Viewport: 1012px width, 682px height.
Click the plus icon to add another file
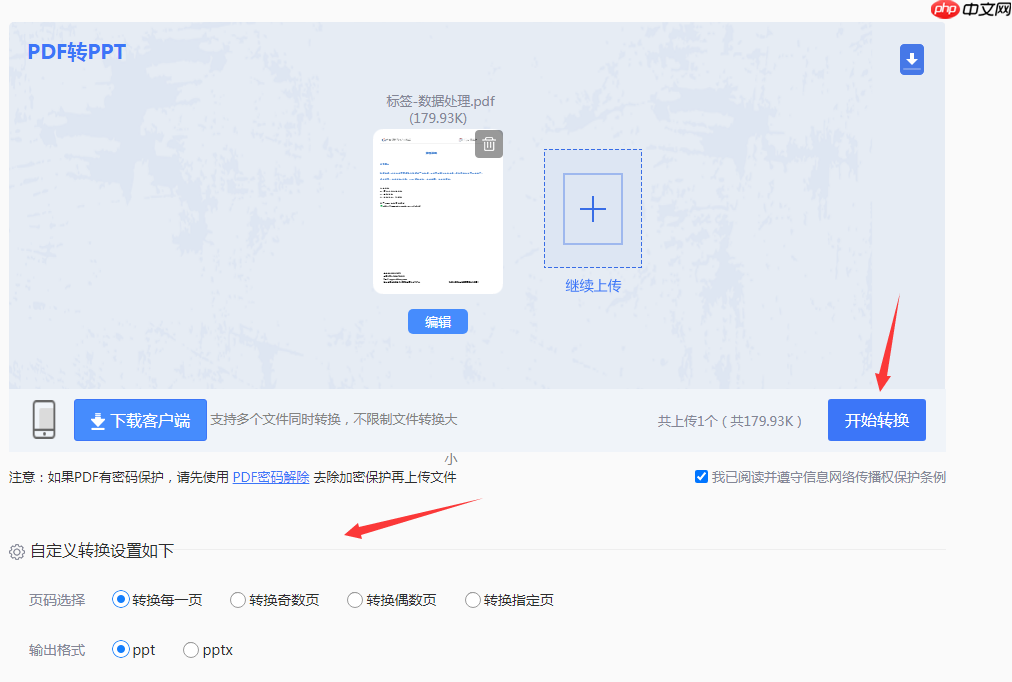pos(592,208)
